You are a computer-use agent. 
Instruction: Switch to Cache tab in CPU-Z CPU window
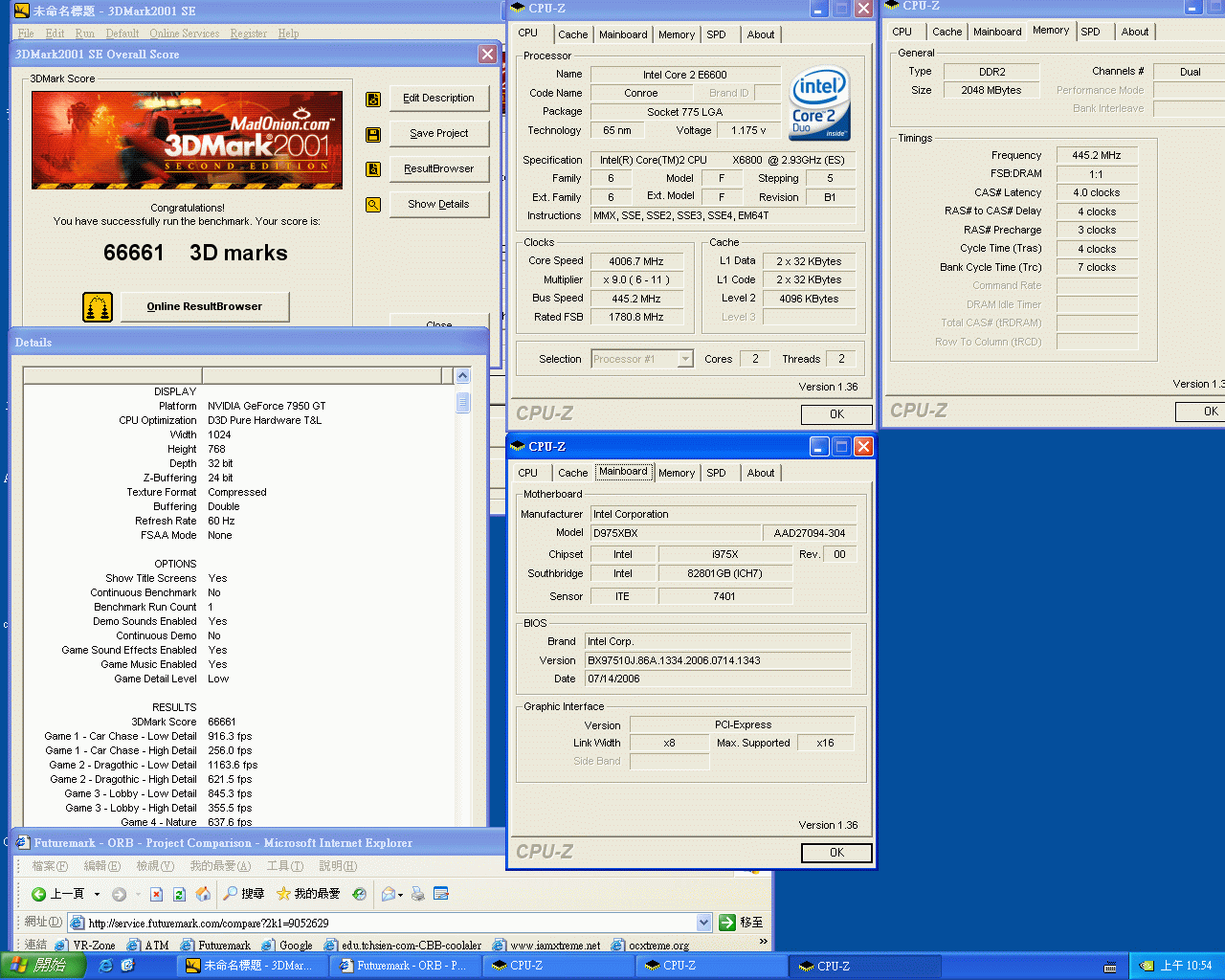(572, 34)
